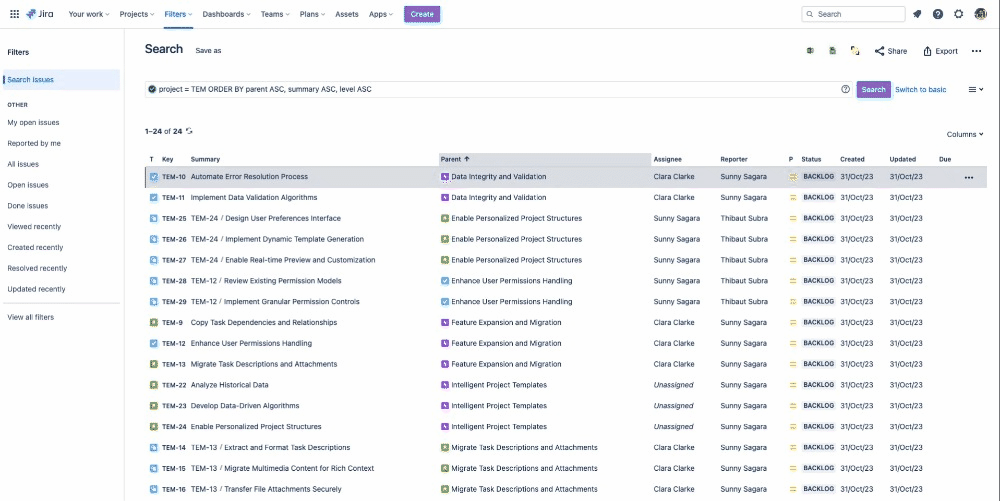Viewport: 1000px width, 501px height.
Task: Select My open issues filter
Action: point(33,122)
